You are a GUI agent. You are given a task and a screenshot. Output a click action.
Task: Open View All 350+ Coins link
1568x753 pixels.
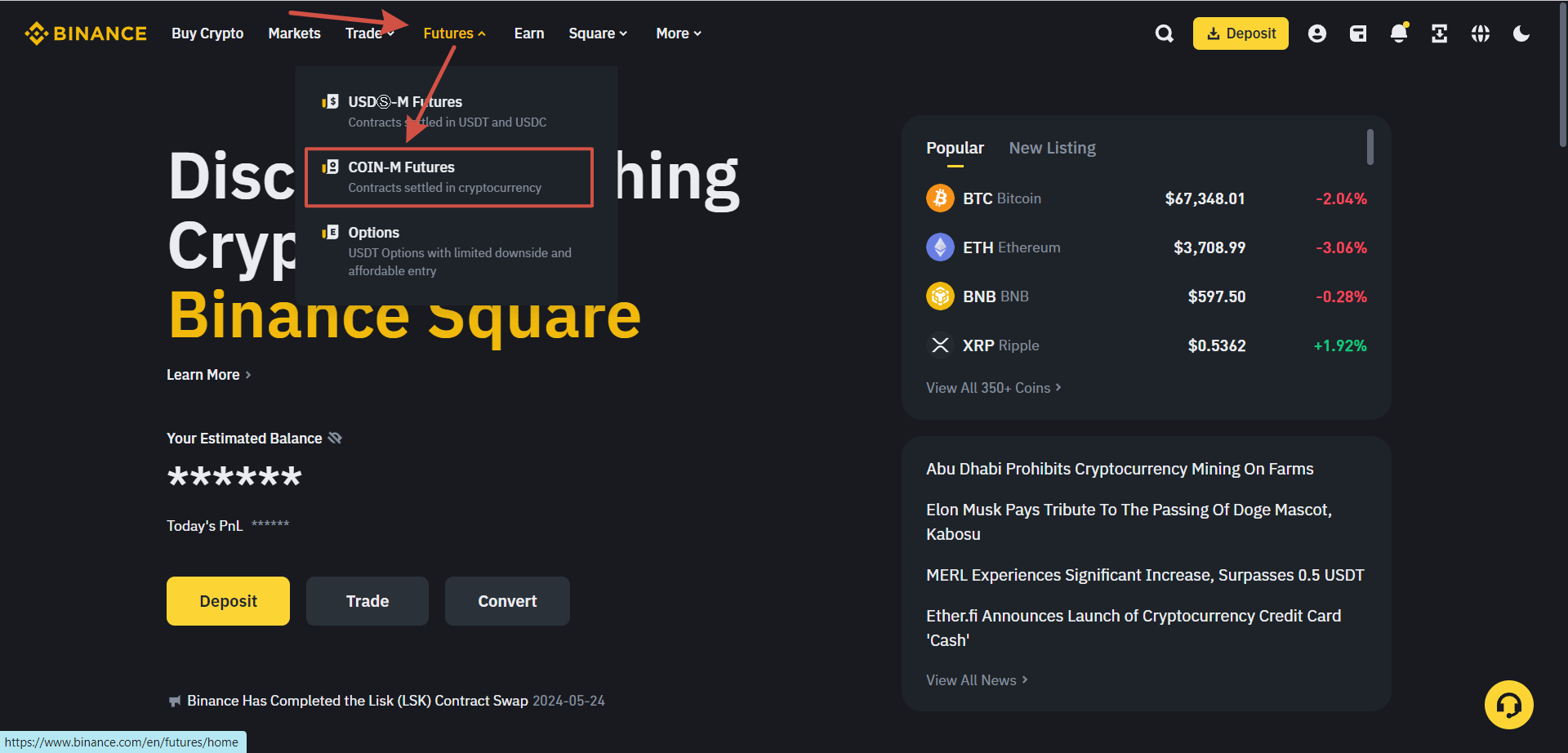(994, 388)
